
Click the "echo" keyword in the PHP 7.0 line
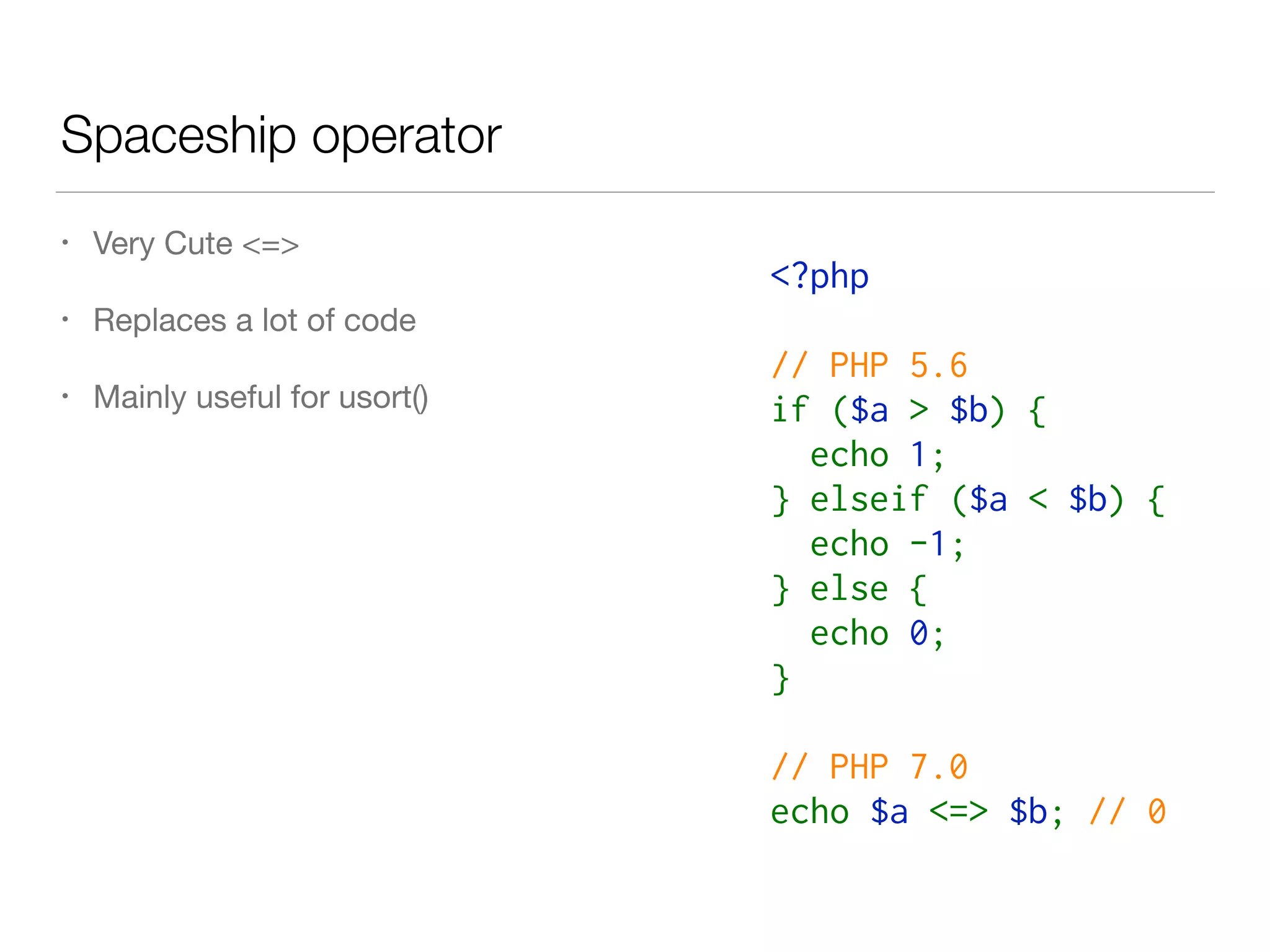point(809,812)
